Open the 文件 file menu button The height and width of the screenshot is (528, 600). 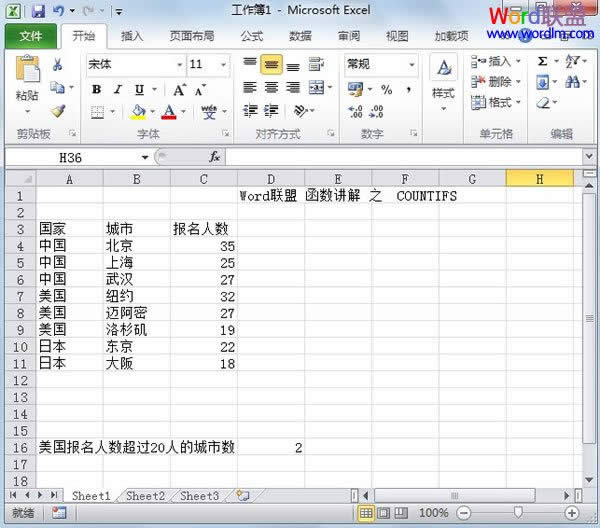point(31,36)
